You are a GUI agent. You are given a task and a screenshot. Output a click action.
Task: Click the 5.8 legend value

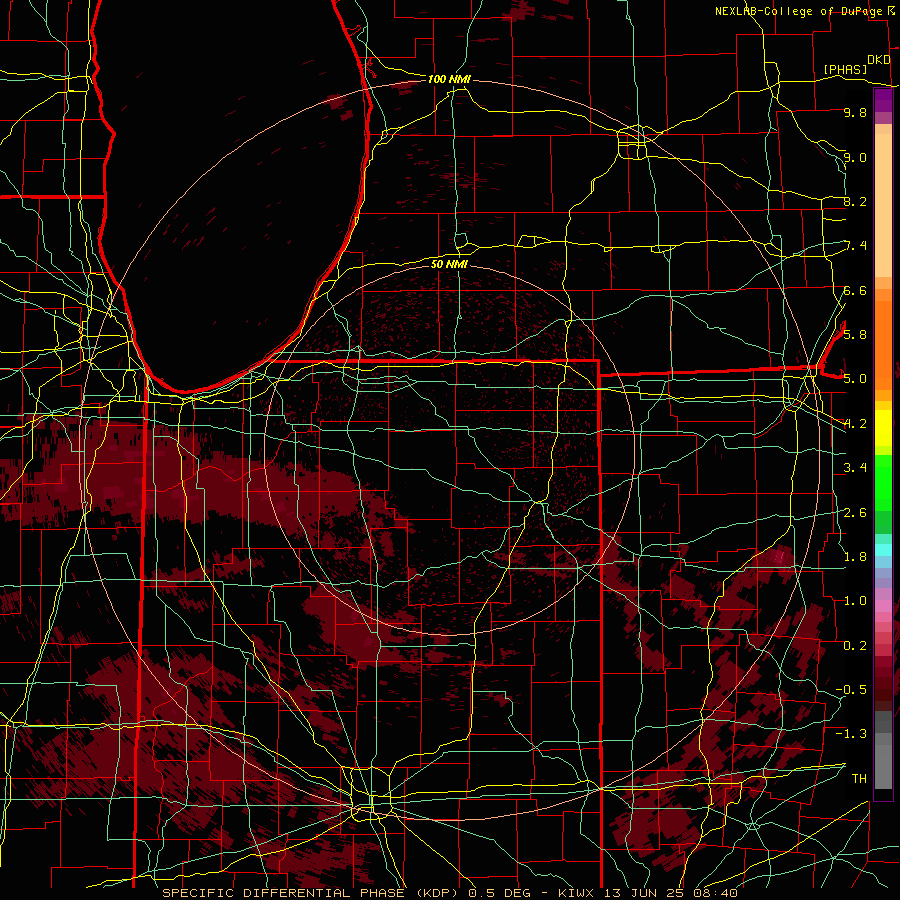tap(855, 334)
